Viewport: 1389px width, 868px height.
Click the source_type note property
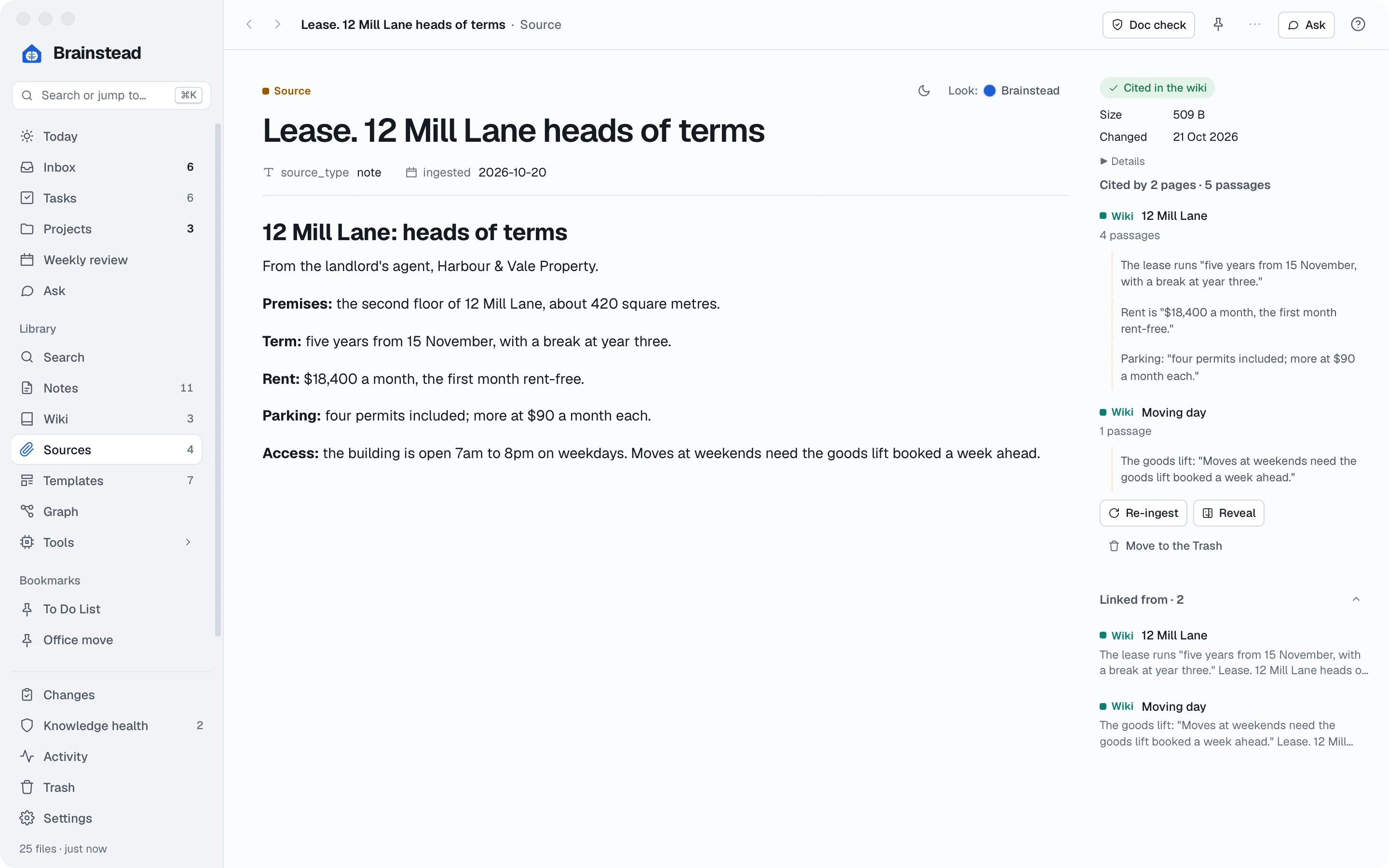[x=322, y=172]
